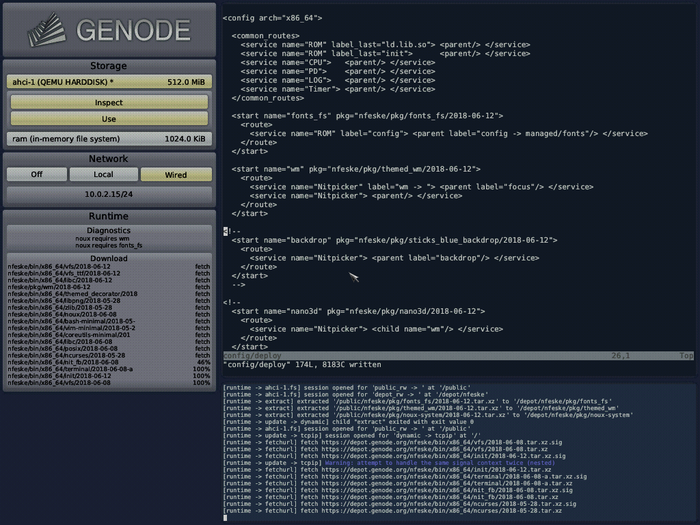Turn network Off

(36, 174)
